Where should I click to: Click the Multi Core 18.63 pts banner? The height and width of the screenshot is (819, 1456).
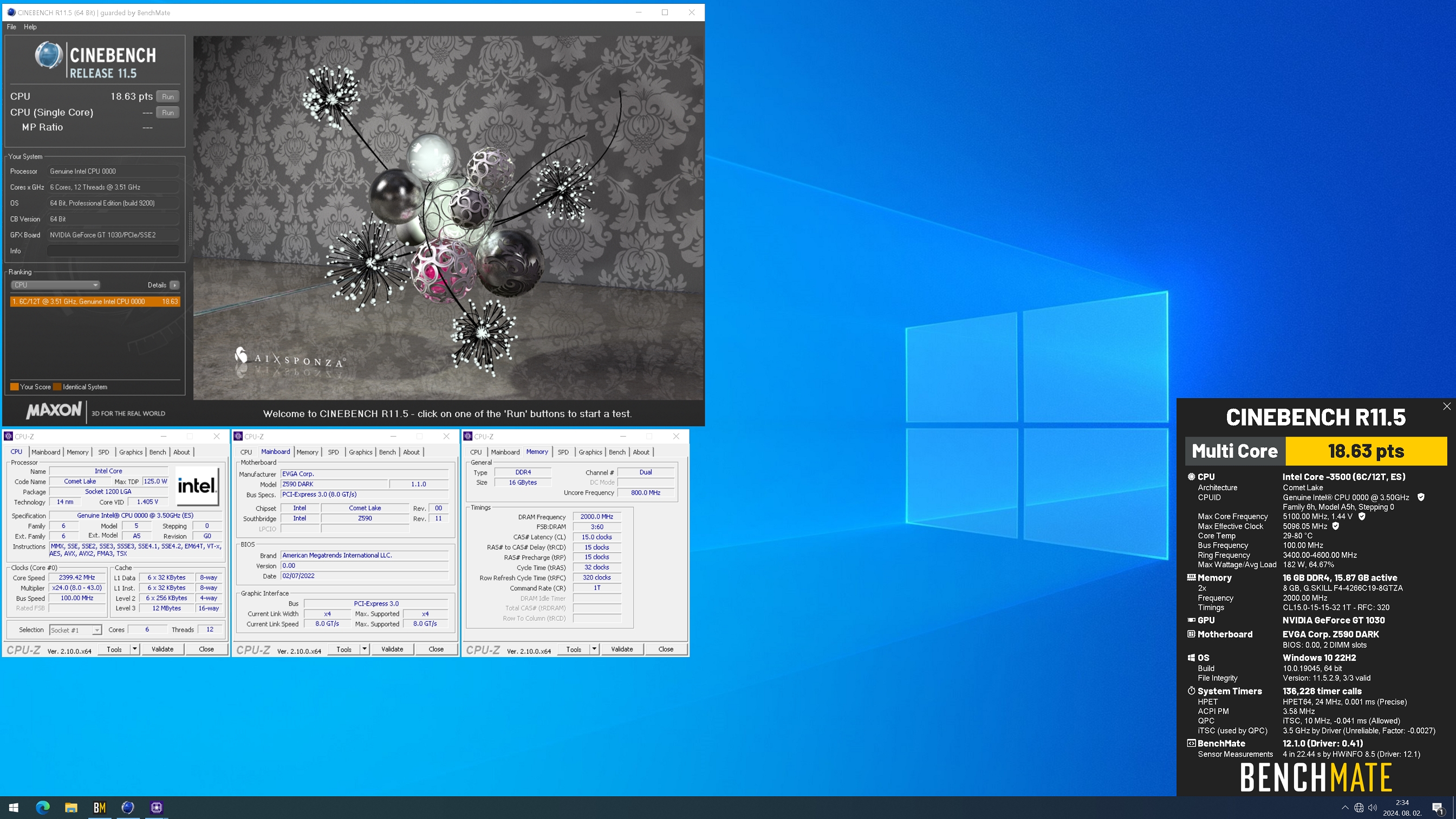1316,451
